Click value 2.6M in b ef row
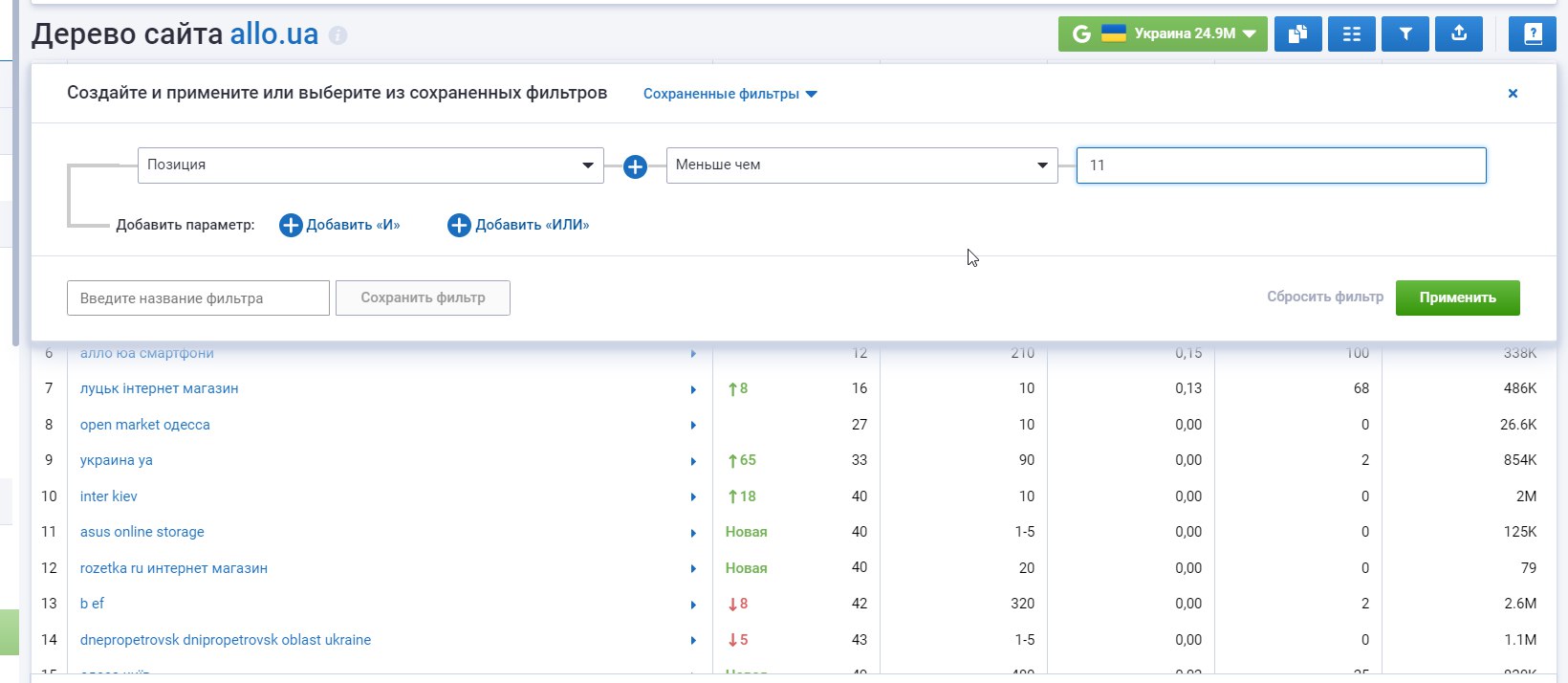The image size is (1568, 683). click(1520, 604)
